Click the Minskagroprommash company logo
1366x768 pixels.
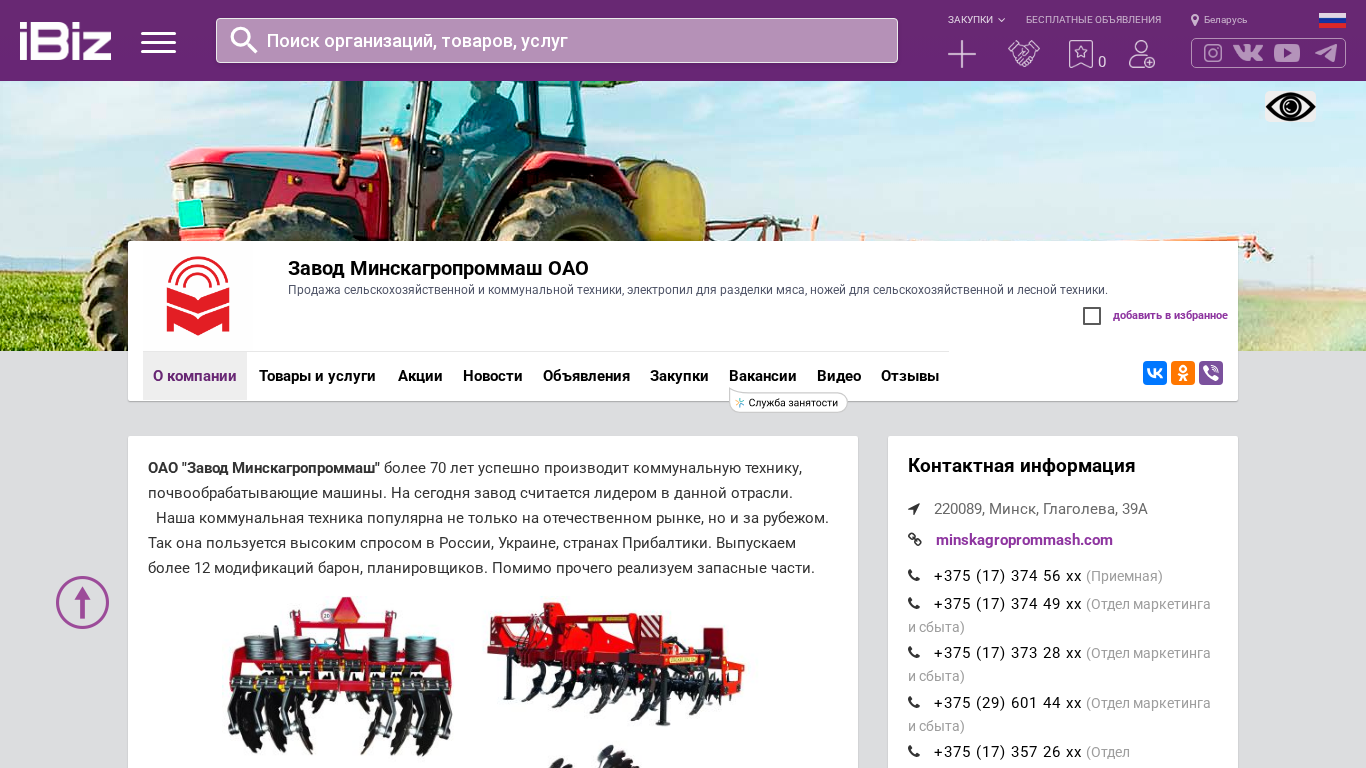coord(198,296)
